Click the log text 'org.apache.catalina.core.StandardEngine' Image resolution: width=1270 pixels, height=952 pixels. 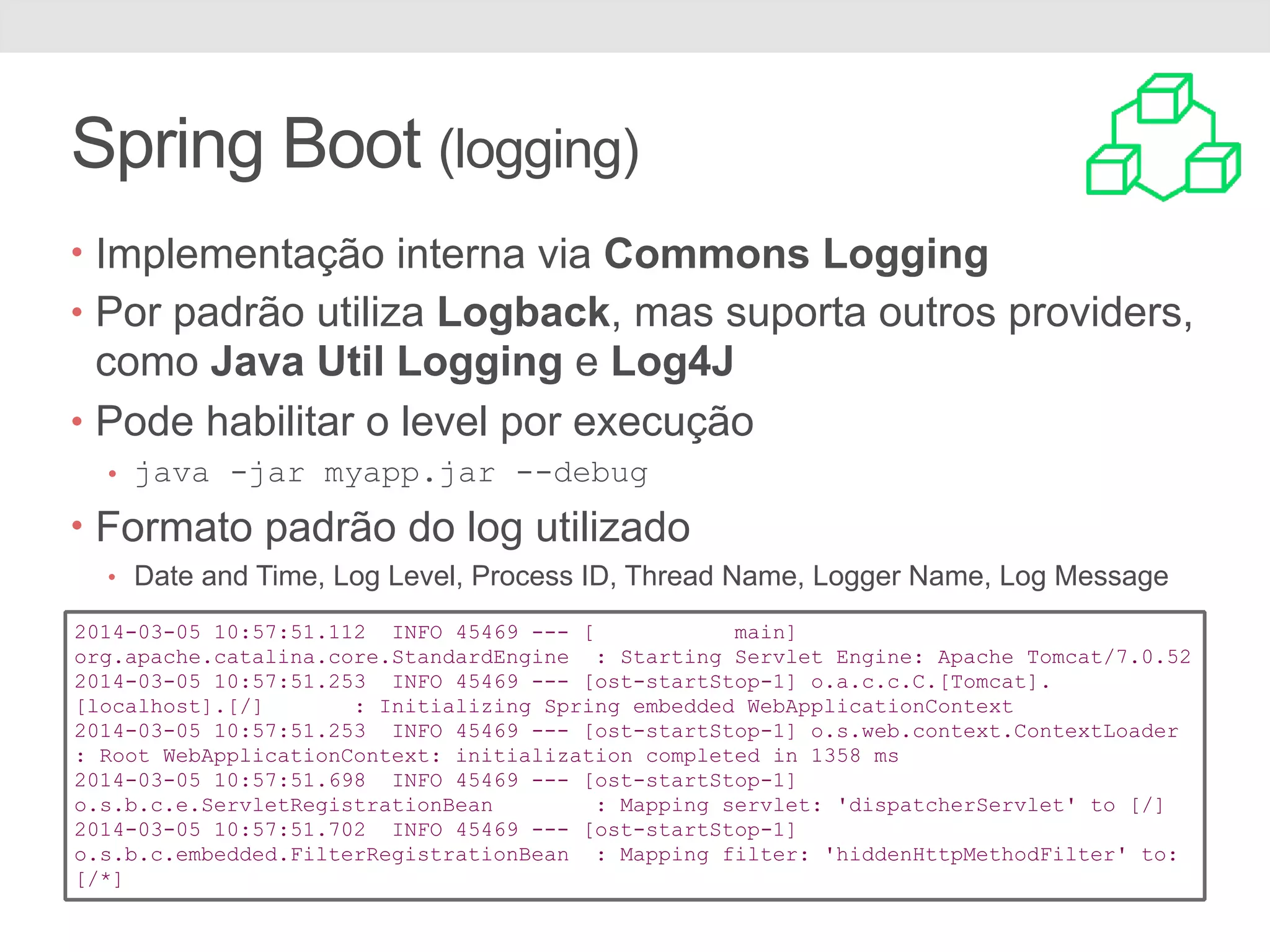pyautogui.click(x=322, y=657)
